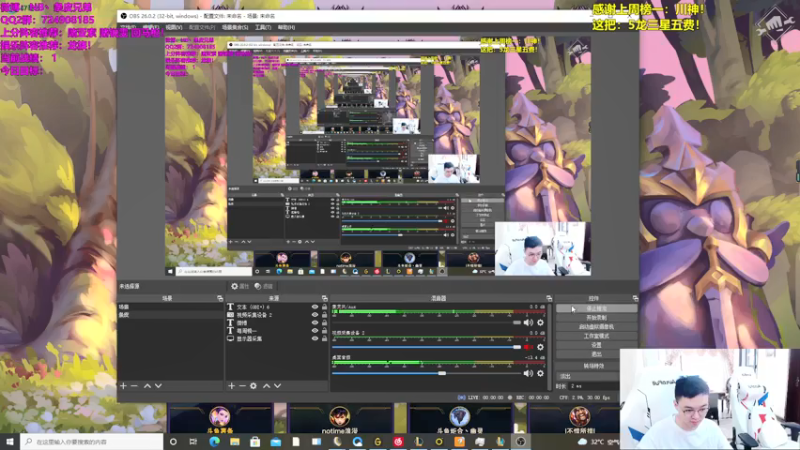Viewport: 800px width, 450px height.
Task: Unmute the red speaker icon for 视频采集设备 2 audio
Action: point(528,347)
